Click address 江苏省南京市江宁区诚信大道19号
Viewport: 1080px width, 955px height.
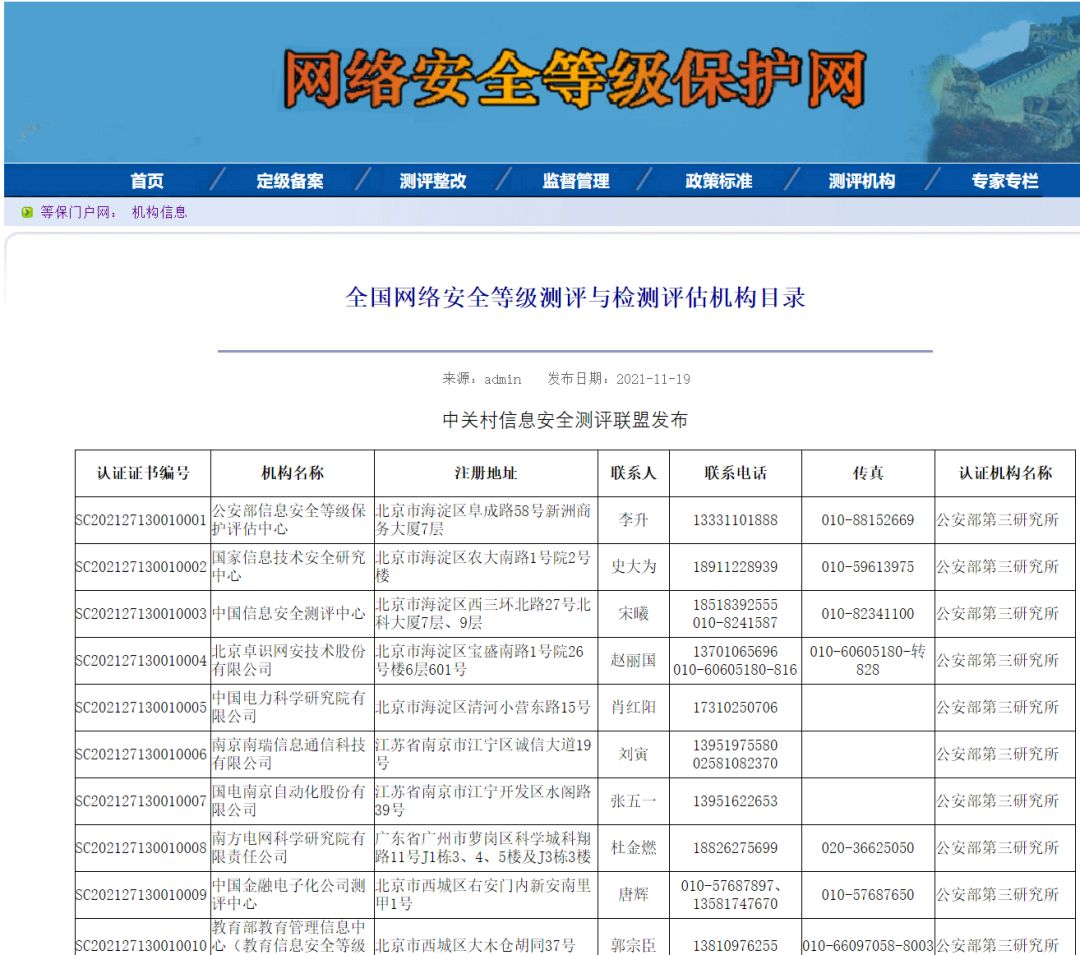pos(484,754)
